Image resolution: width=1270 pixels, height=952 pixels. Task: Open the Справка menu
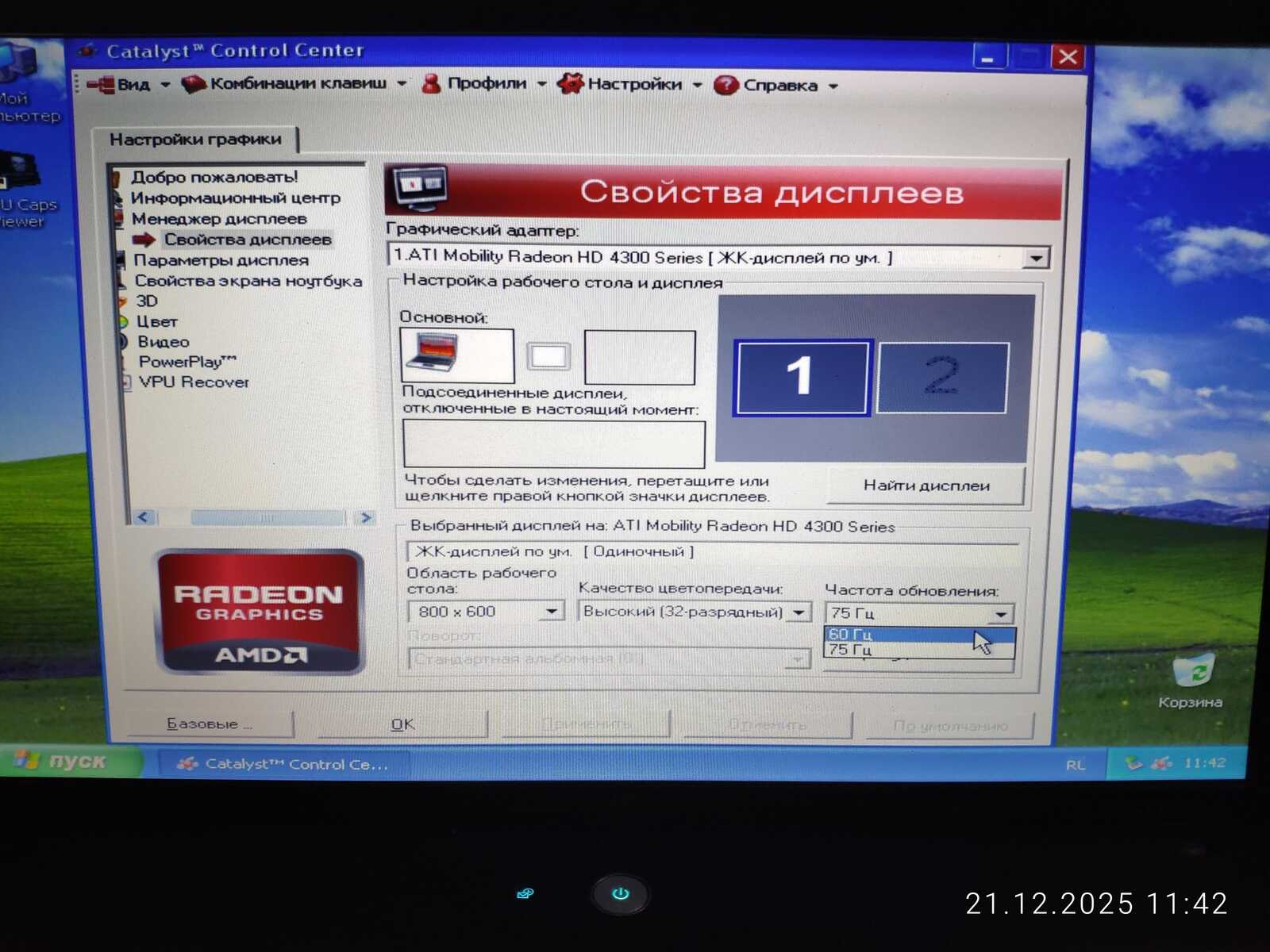click(x=781, y=85)
